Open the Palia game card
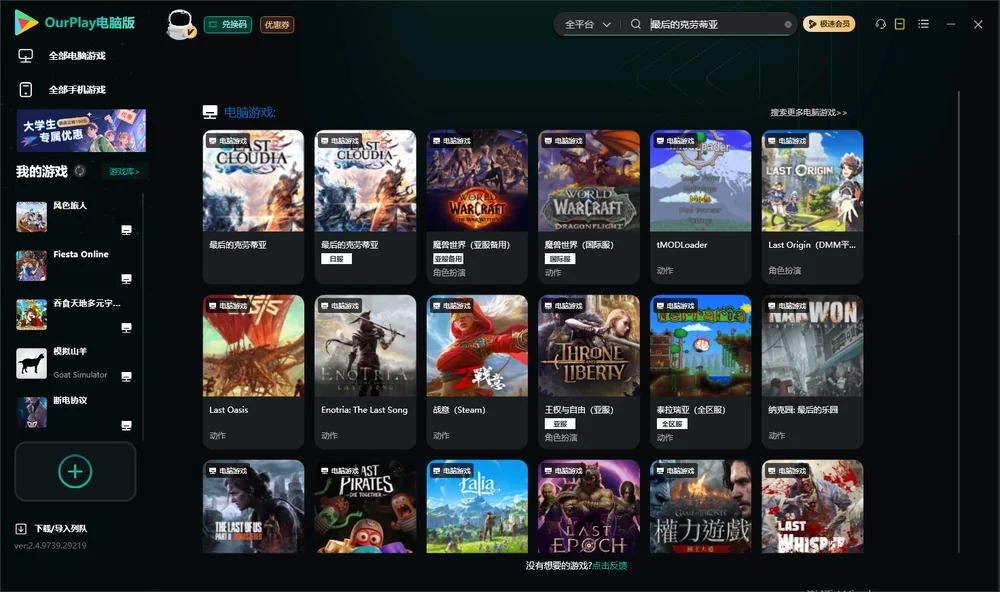Image resolution: width=1000 pixels, height=592 pixels. click(x=477, y=507)
